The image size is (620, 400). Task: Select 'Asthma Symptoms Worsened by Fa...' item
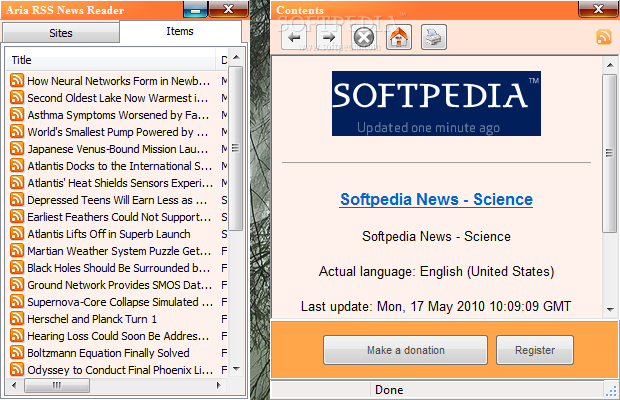click(119, 115)
